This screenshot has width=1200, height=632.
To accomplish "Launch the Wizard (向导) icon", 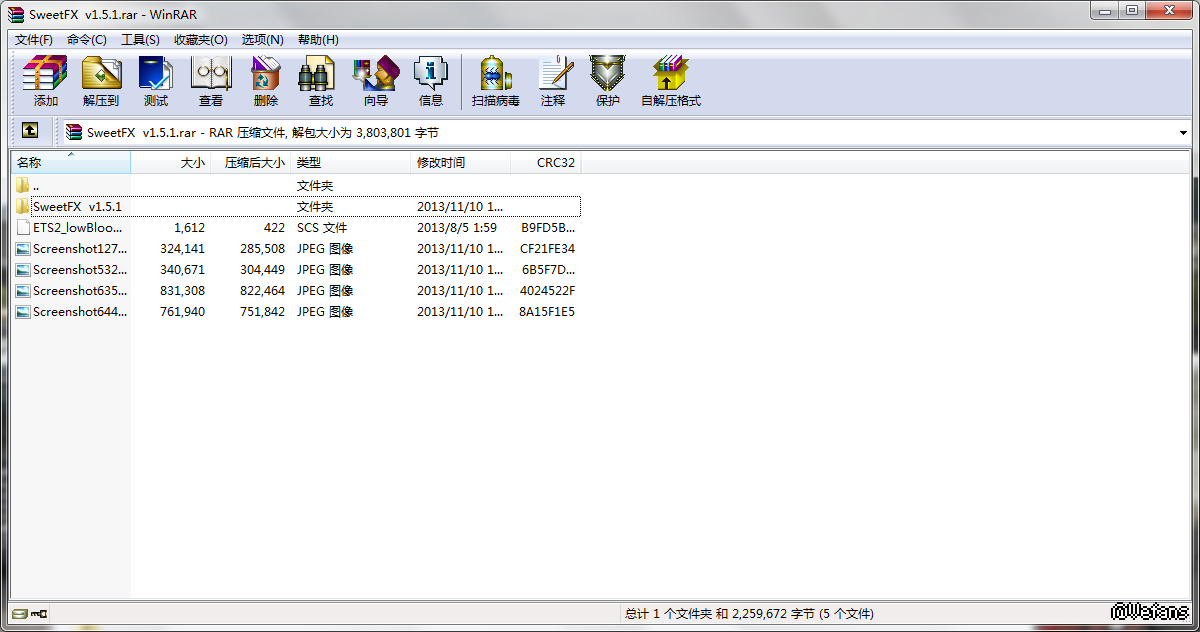I will point(376,82).
